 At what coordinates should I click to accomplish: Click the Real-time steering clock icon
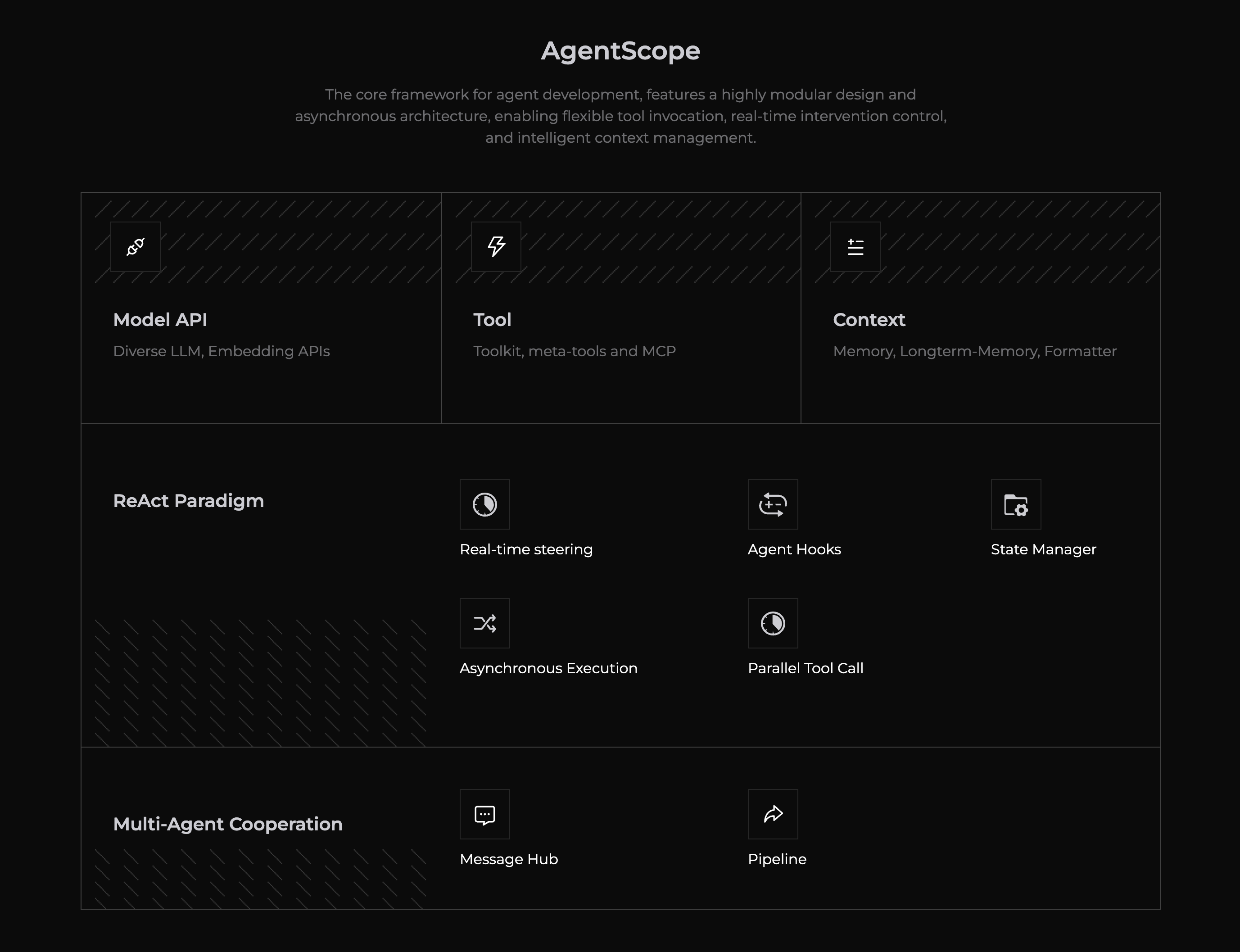click(484, 504)
